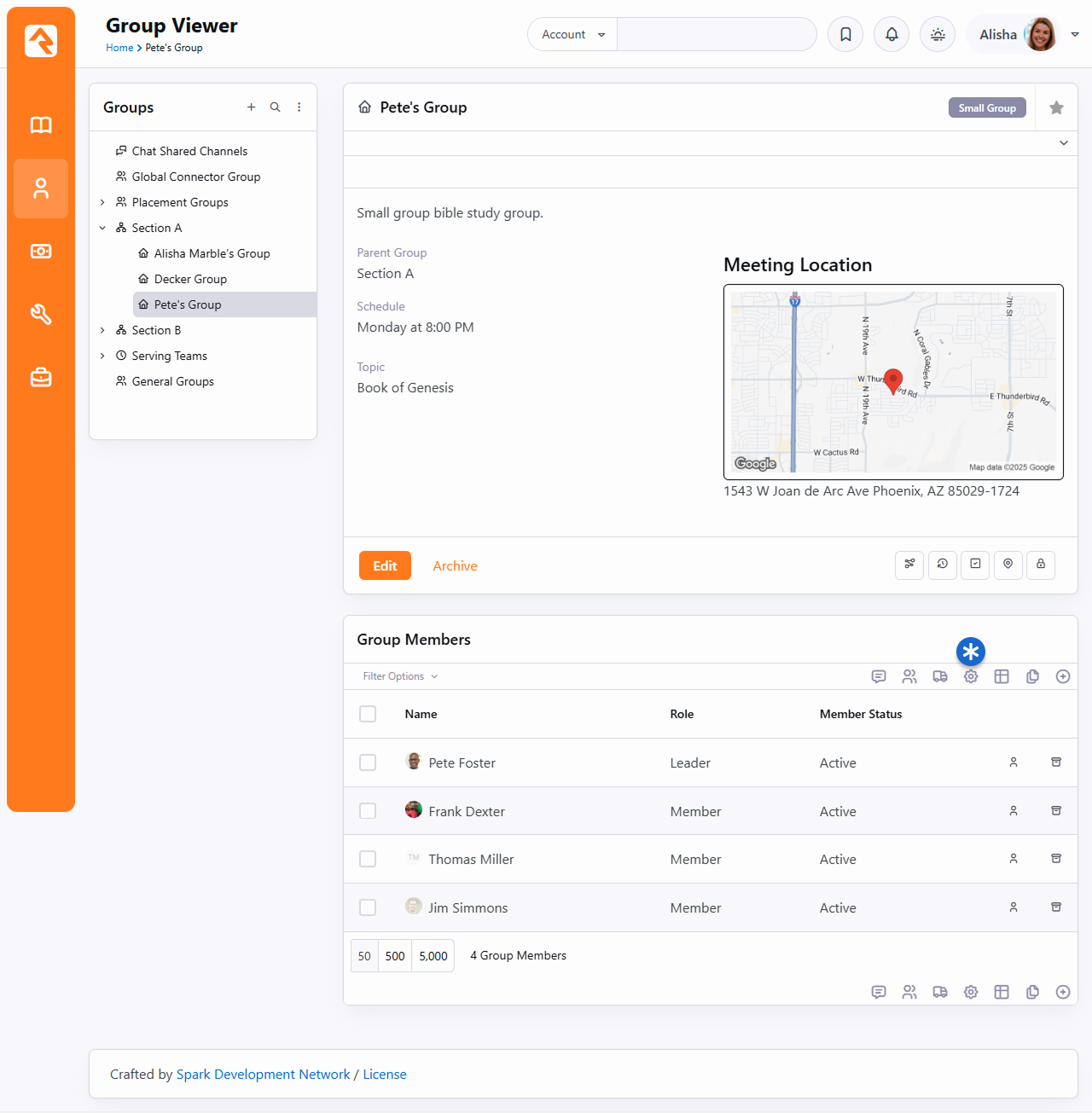Toggle the select-all checkbox in header
This screenshot has height=1113, width=1092.
click(368, 714)
